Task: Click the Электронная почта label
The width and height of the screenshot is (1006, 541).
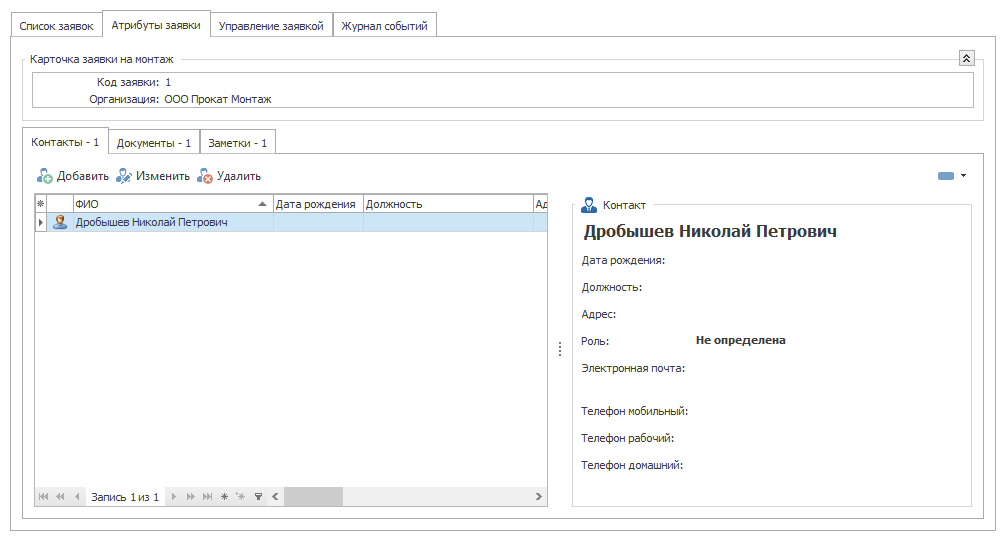Action: click(x=633, y=368)
